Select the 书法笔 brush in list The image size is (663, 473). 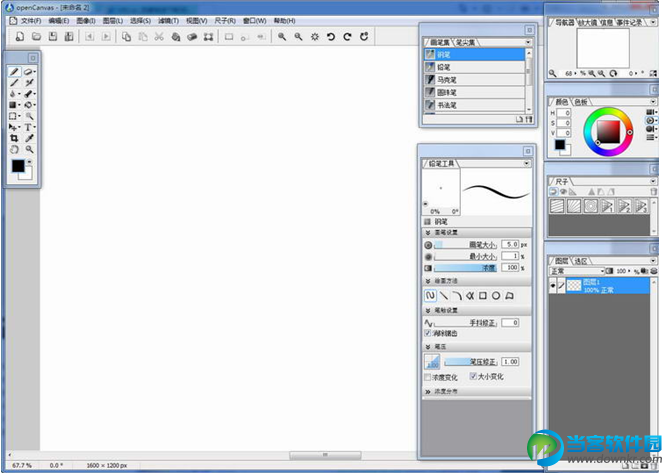[474, 105]
